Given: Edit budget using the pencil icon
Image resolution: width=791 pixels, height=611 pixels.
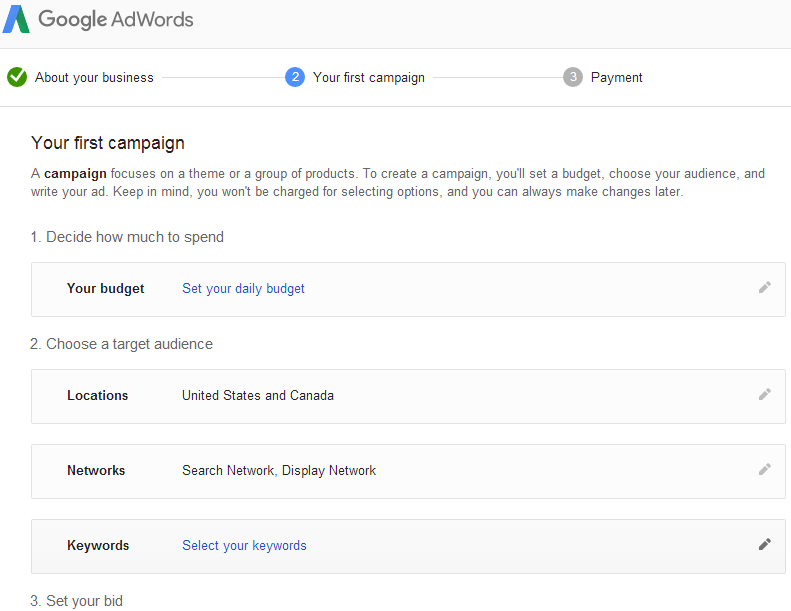Looking at the screenshot, I should (765, 288).
